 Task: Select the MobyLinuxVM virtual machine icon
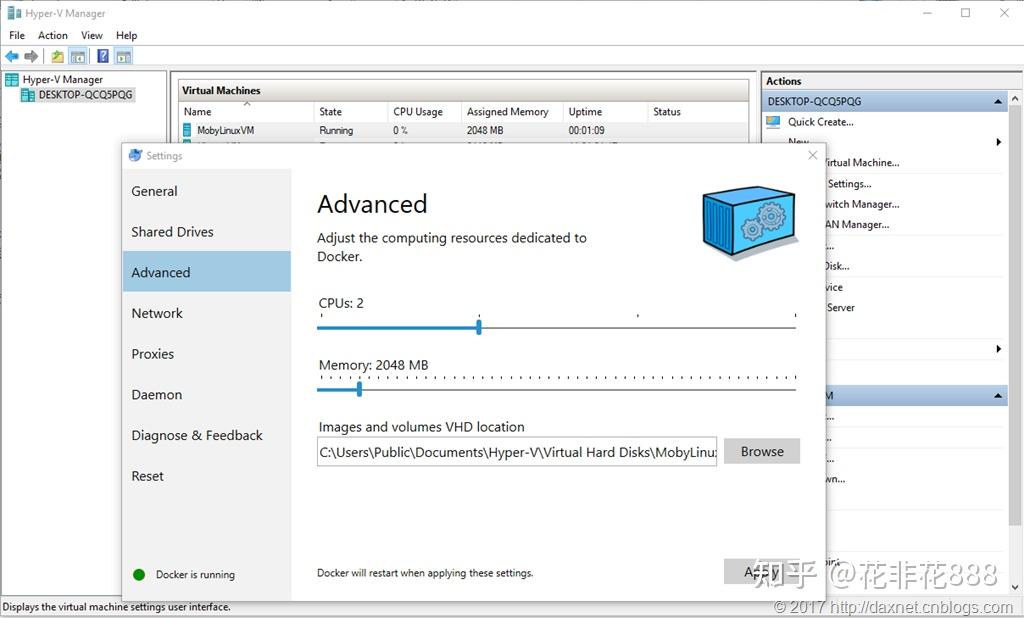click(187, 130)
